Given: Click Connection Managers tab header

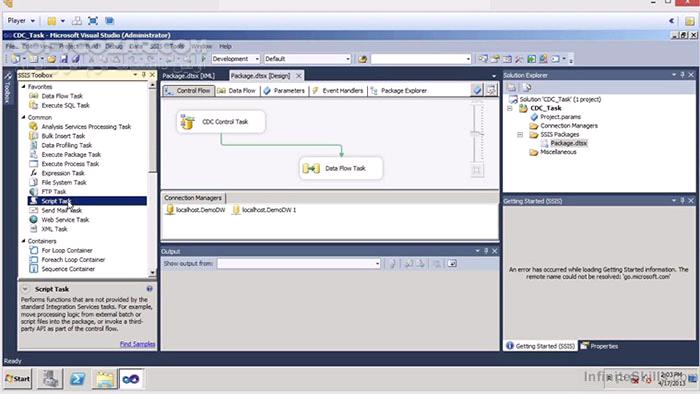Looking at the screenshot, I should click(x=192, y=198).
